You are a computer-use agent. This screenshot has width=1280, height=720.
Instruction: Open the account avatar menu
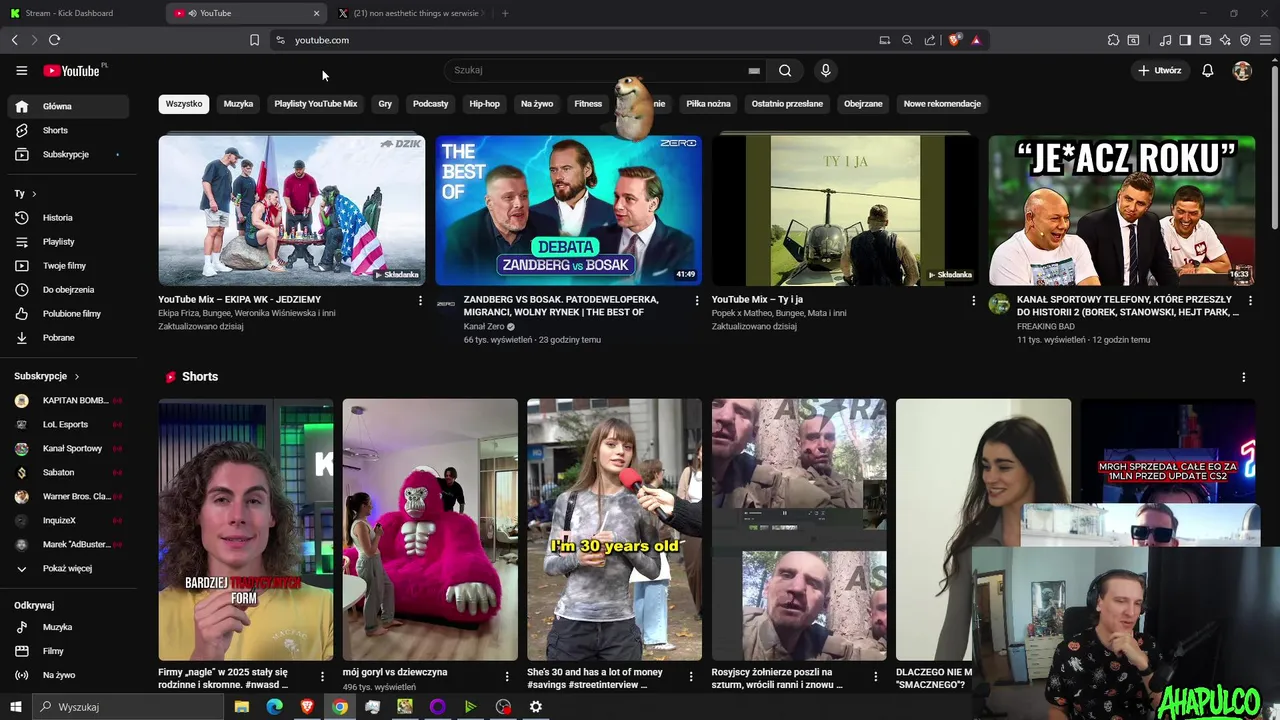[x=1242, y=71]
